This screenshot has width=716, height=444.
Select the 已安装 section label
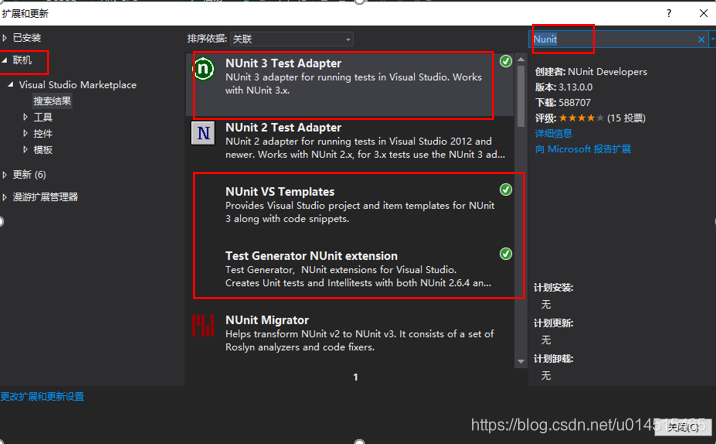[x=27, y=38]
